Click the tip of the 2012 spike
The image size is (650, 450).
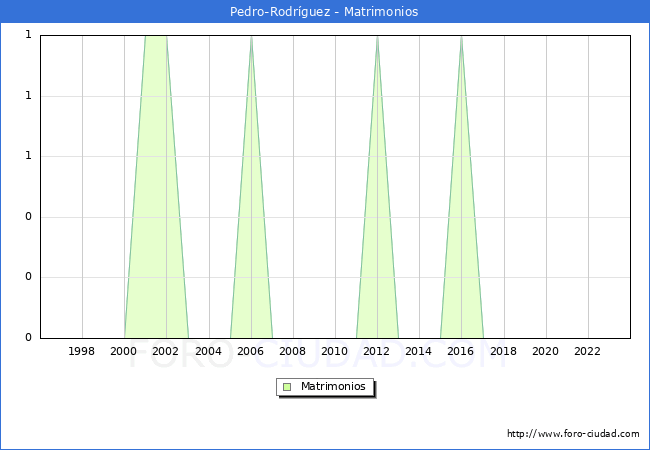[x=377, y=37]
